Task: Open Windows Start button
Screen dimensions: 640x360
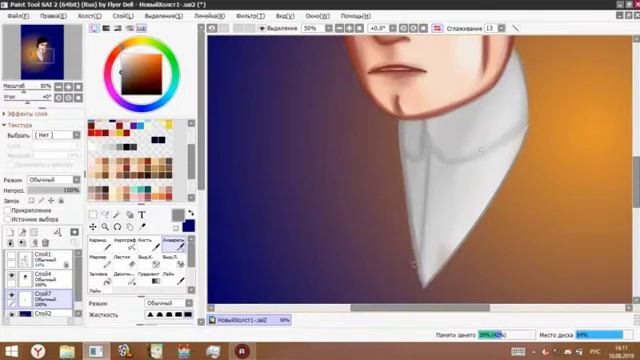Action: 11,351
